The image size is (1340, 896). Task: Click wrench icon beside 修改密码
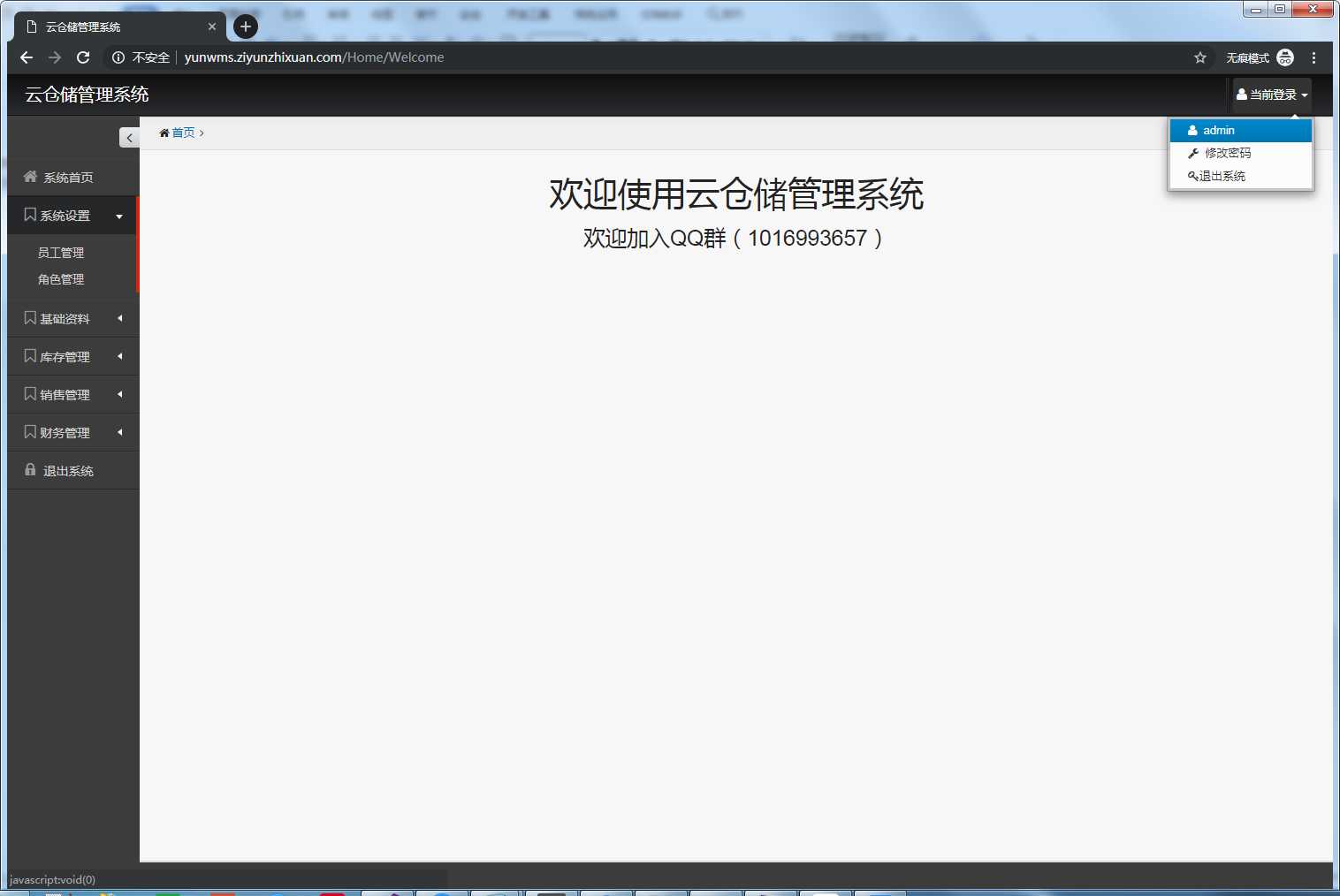click(x=1193, y=153)
